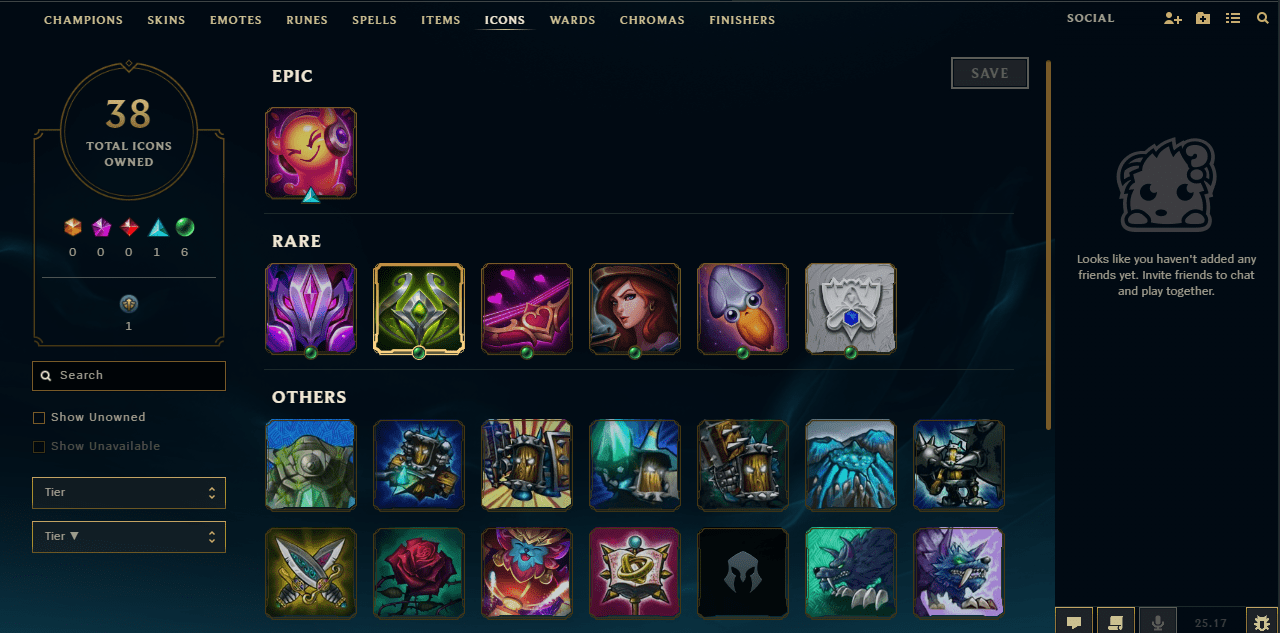This screenshot has height=633, width=1280.
Task: Open the Tier ▼ sort dropdown
Action: [x=129, y=537]
